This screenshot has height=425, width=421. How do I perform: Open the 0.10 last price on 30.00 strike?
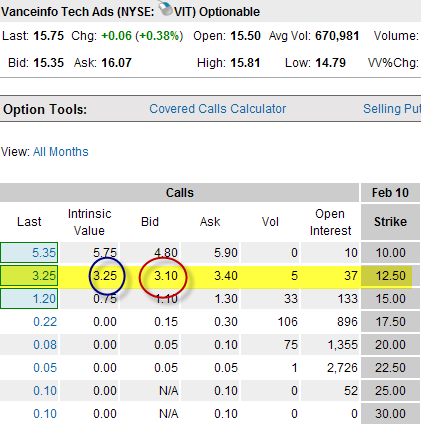45,414
